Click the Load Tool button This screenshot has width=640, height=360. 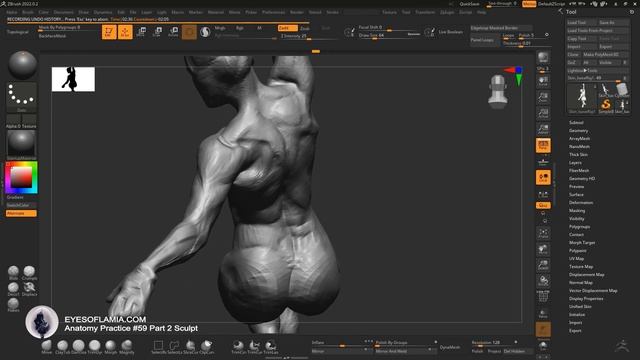pyautogui.click(x=582, y=22)
